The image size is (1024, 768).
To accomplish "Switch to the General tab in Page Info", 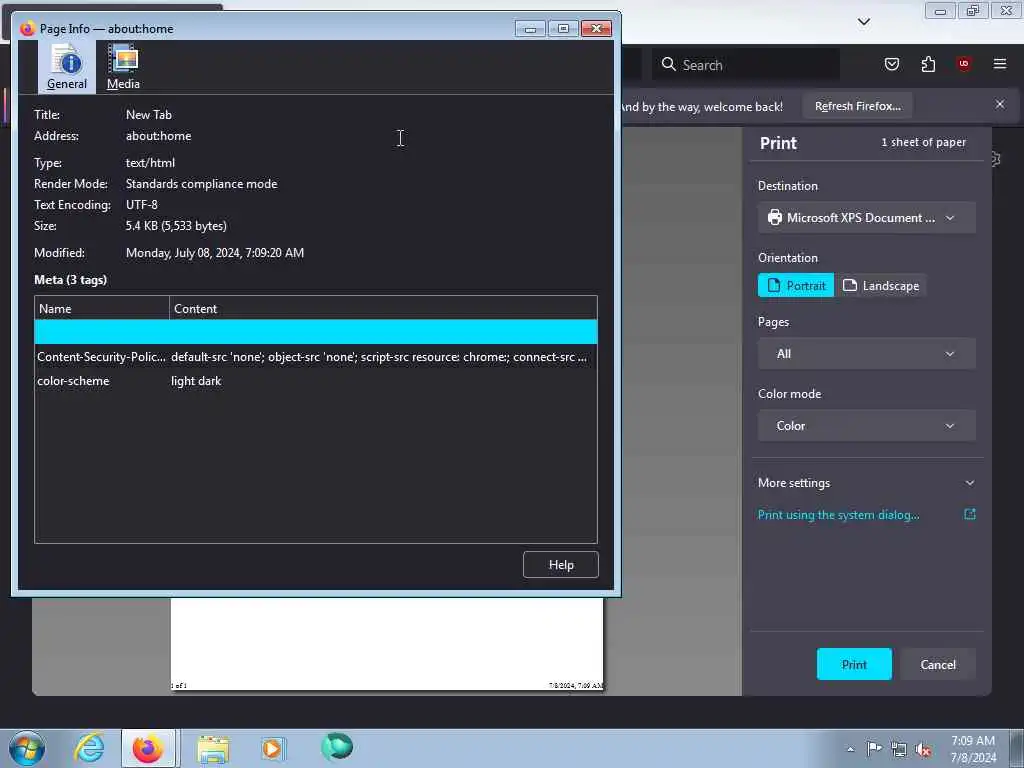I will pos(67,67).
